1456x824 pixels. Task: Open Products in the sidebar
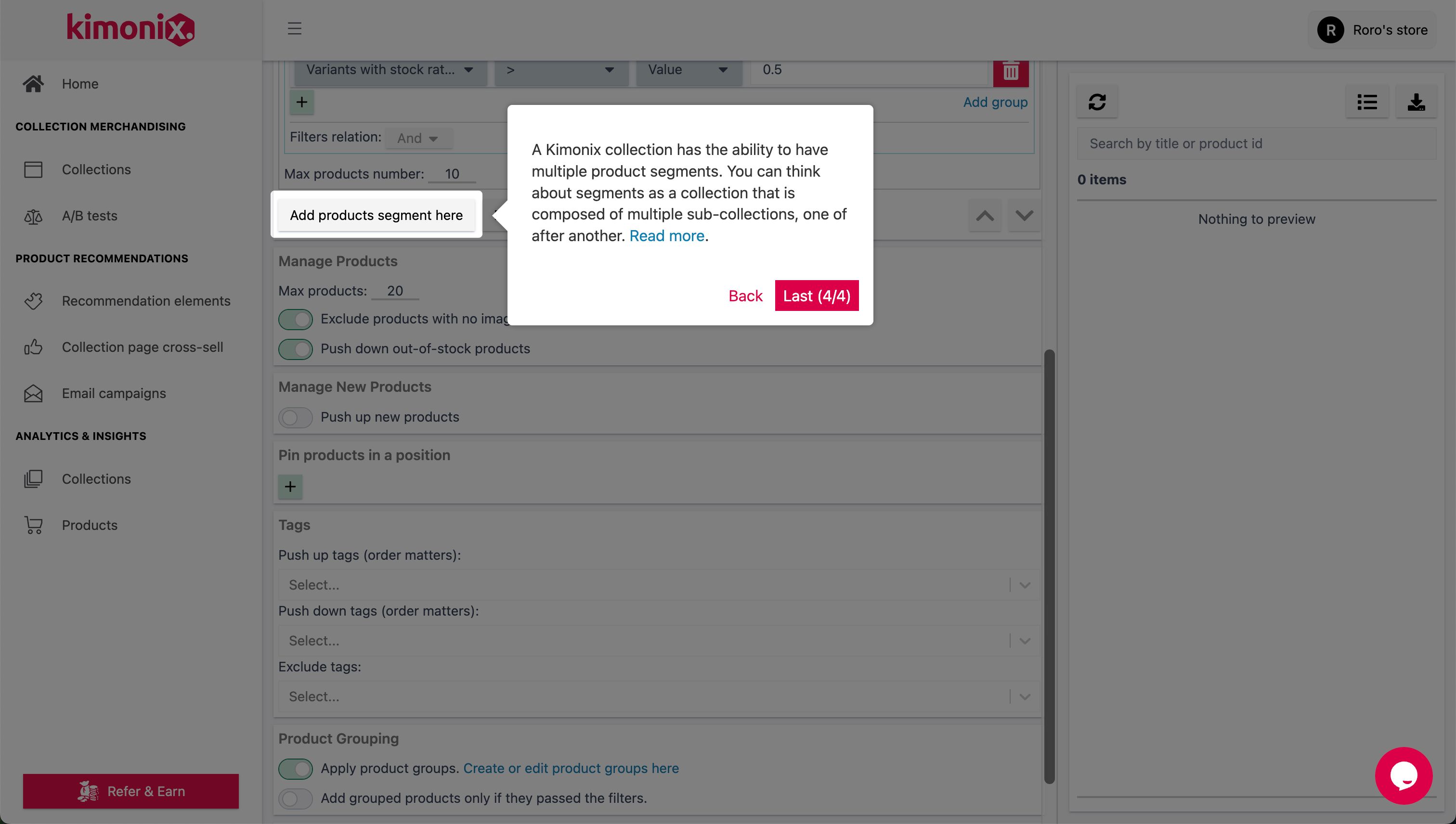coord(90,525)
